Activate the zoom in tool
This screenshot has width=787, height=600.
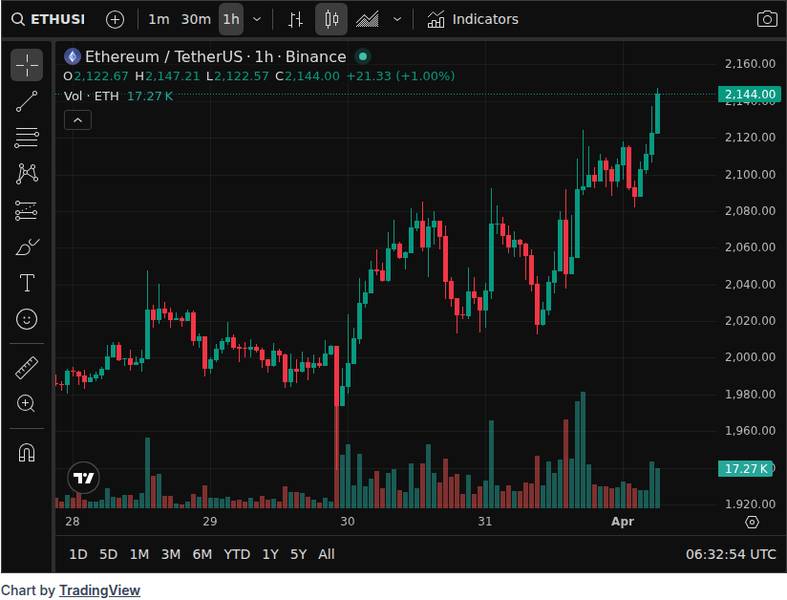pos(27,404)
